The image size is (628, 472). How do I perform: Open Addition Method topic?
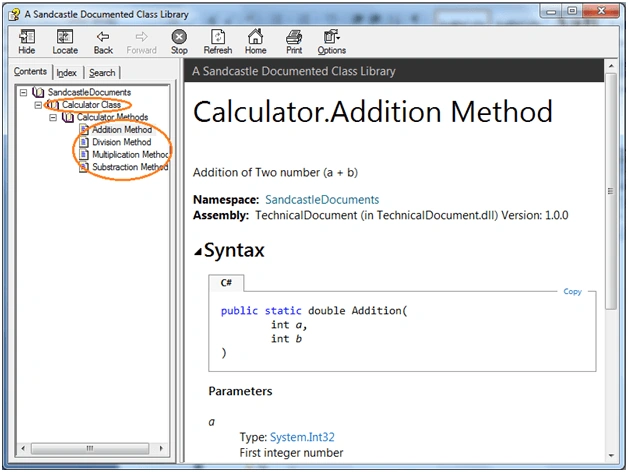122,129
